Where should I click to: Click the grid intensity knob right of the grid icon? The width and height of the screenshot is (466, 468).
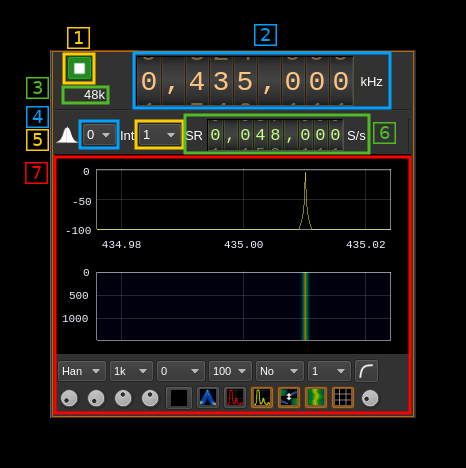point(370,398)
